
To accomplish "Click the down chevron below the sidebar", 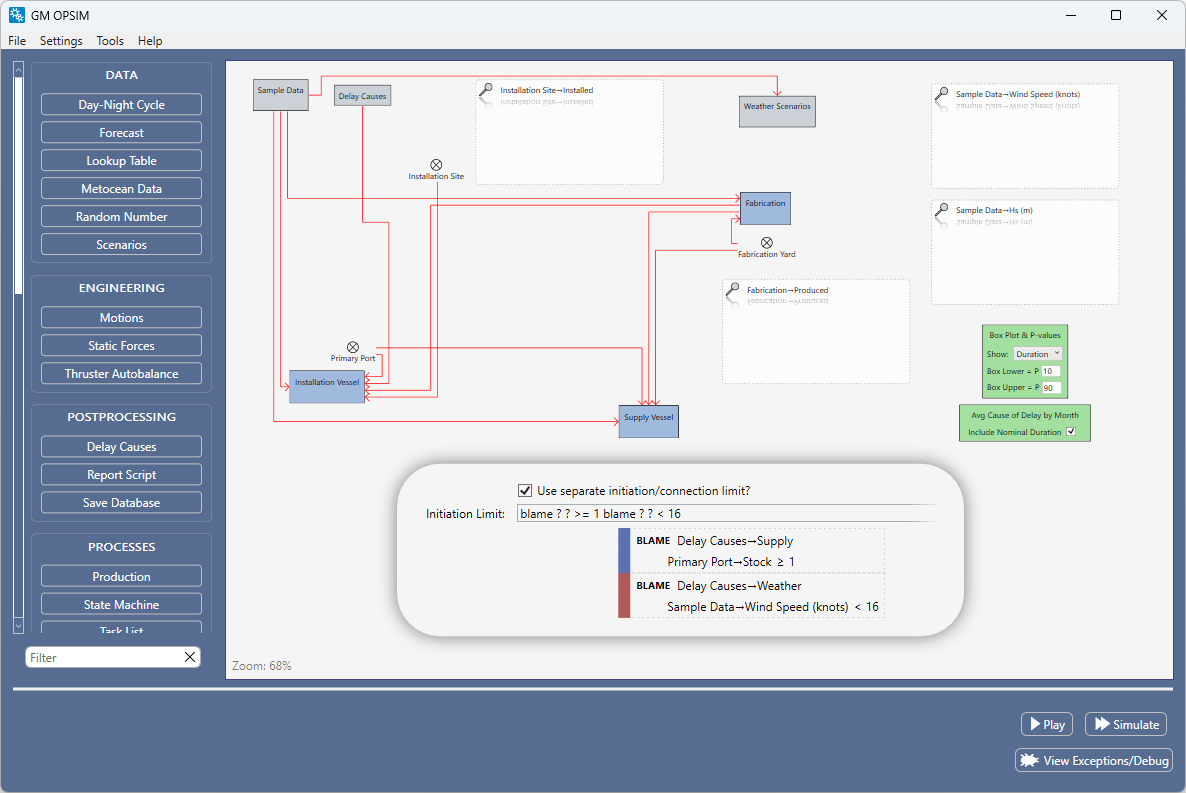I will (18, 625).
